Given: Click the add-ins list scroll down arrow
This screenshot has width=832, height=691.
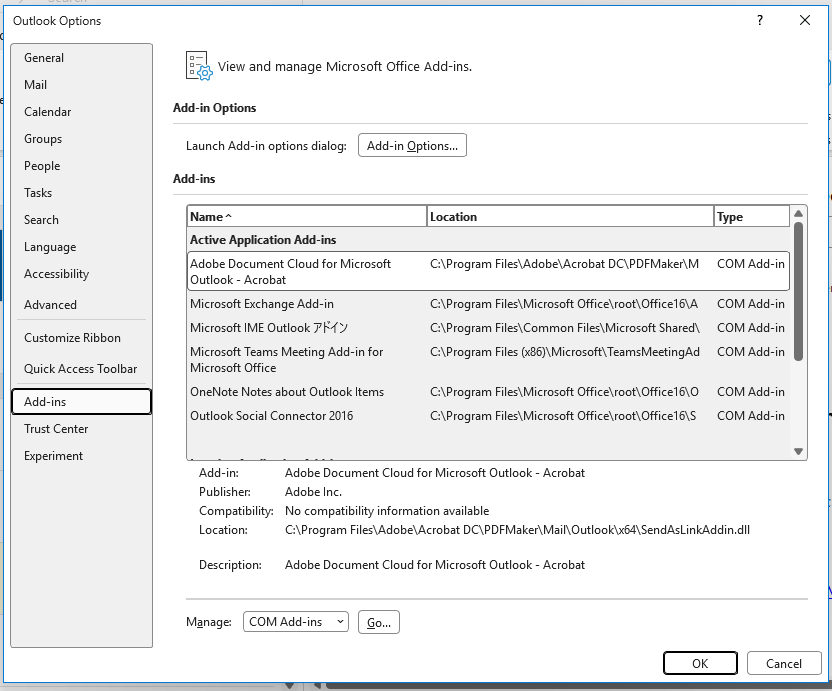Looking at the screenshot, I should (798, 452).
